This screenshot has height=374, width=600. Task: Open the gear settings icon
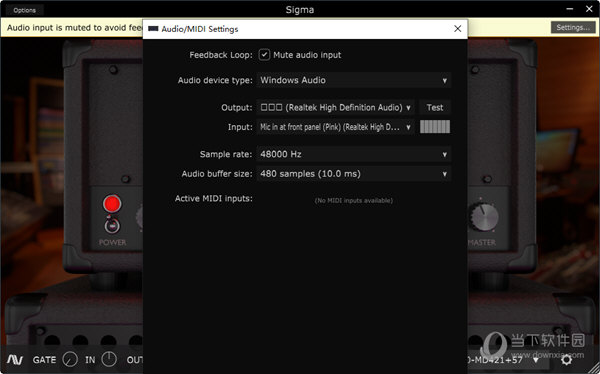tap(566, 359)
